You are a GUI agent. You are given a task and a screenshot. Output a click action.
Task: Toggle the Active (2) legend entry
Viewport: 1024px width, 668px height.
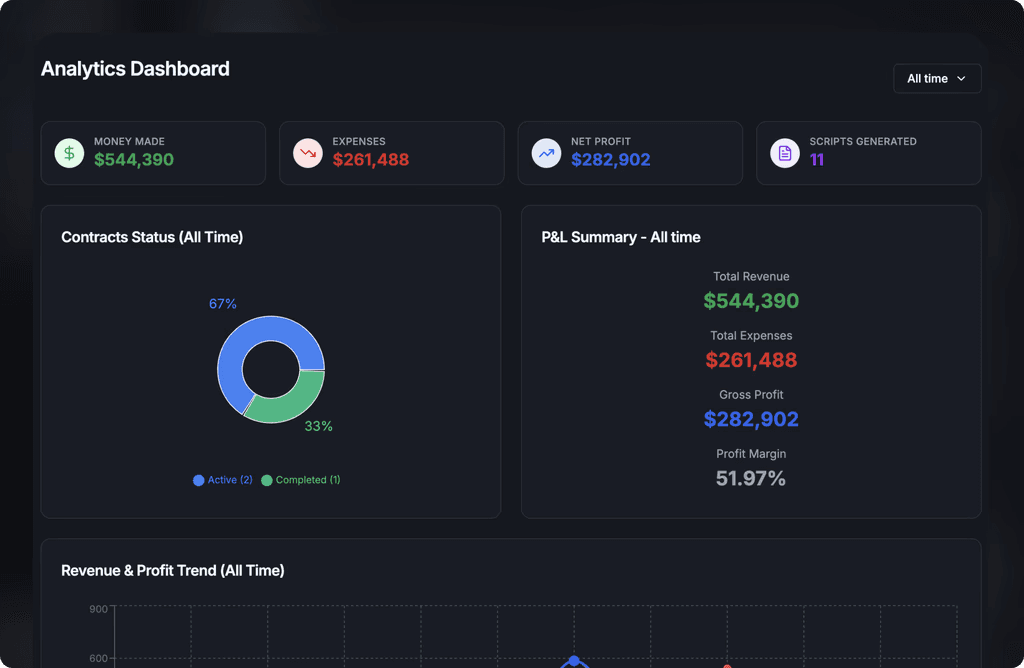coord(223,480)
